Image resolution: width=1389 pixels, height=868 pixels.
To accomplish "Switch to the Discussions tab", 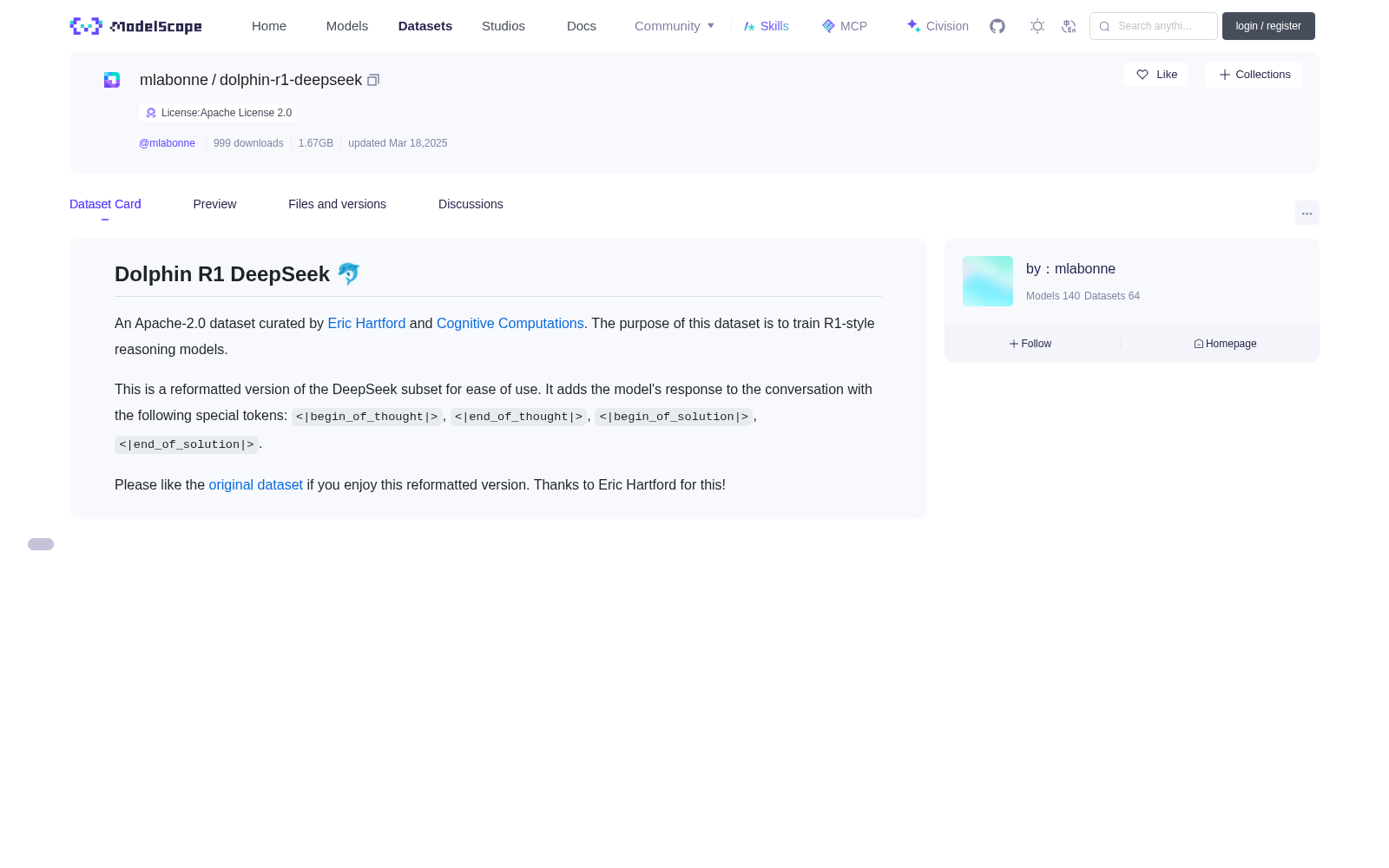I will [471, 204].
